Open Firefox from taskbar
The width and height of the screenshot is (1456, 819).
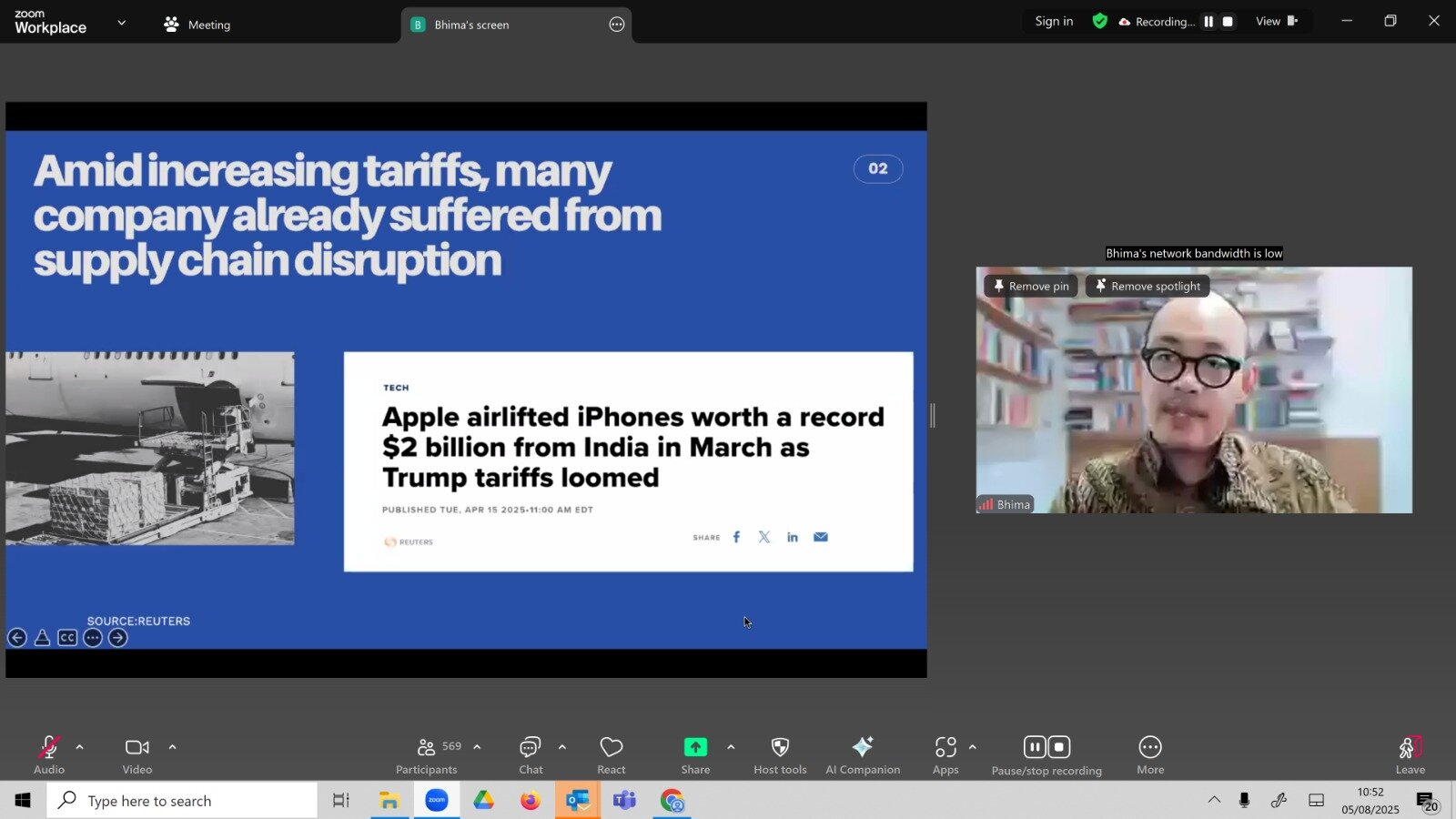click(x=531, y=801)
